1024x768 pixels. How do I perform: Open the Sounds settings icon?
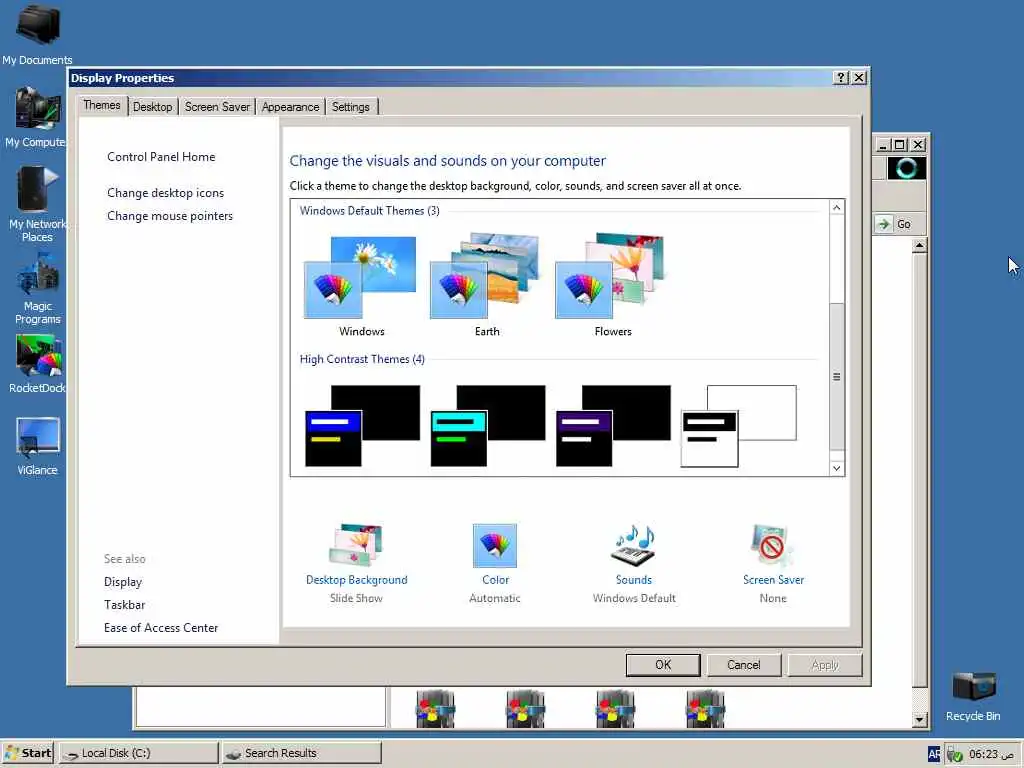pyautogui.click(x=634, y=563)
